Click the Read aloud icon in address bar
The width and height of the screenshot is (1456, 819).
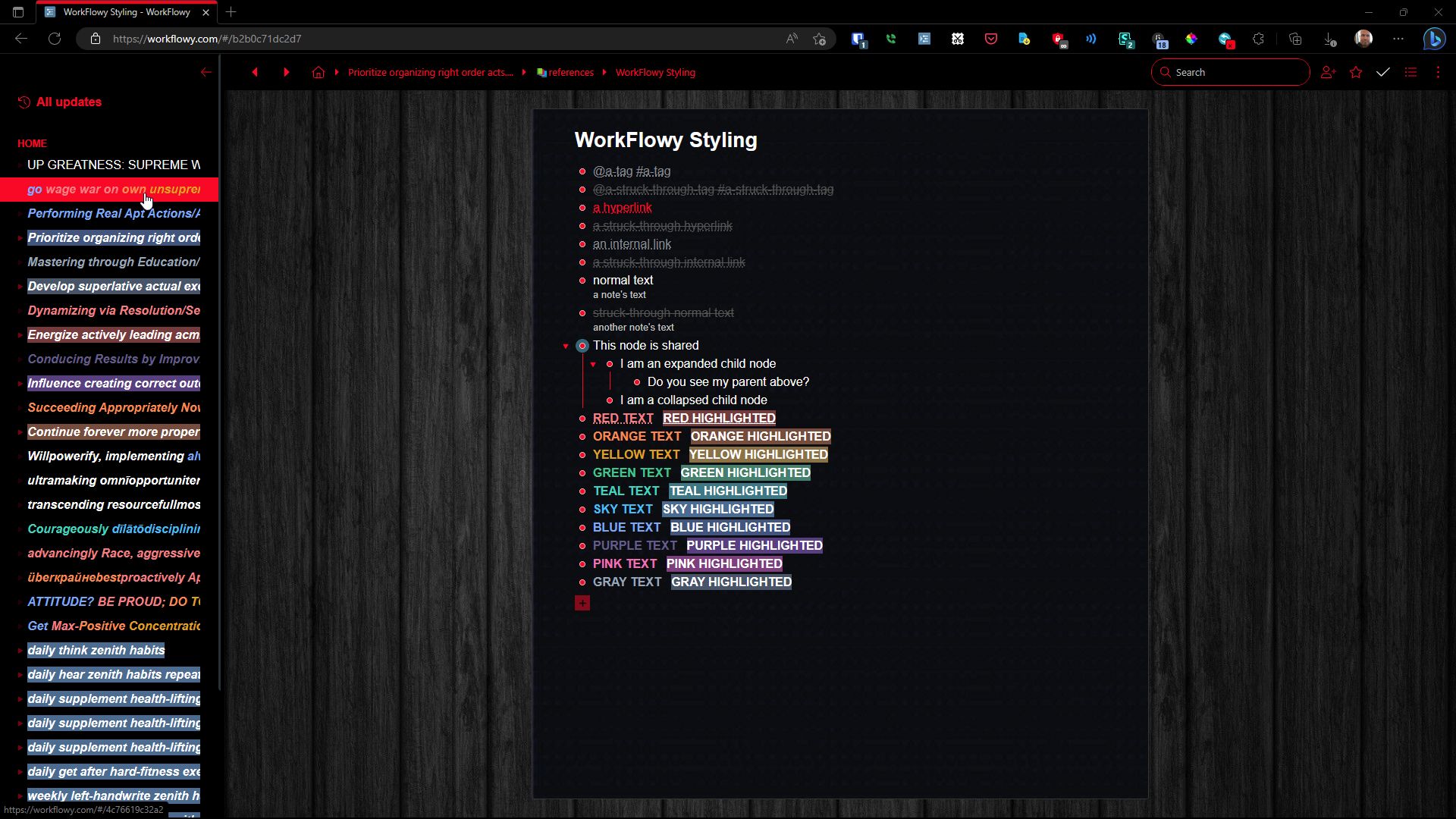pos(792,39)
